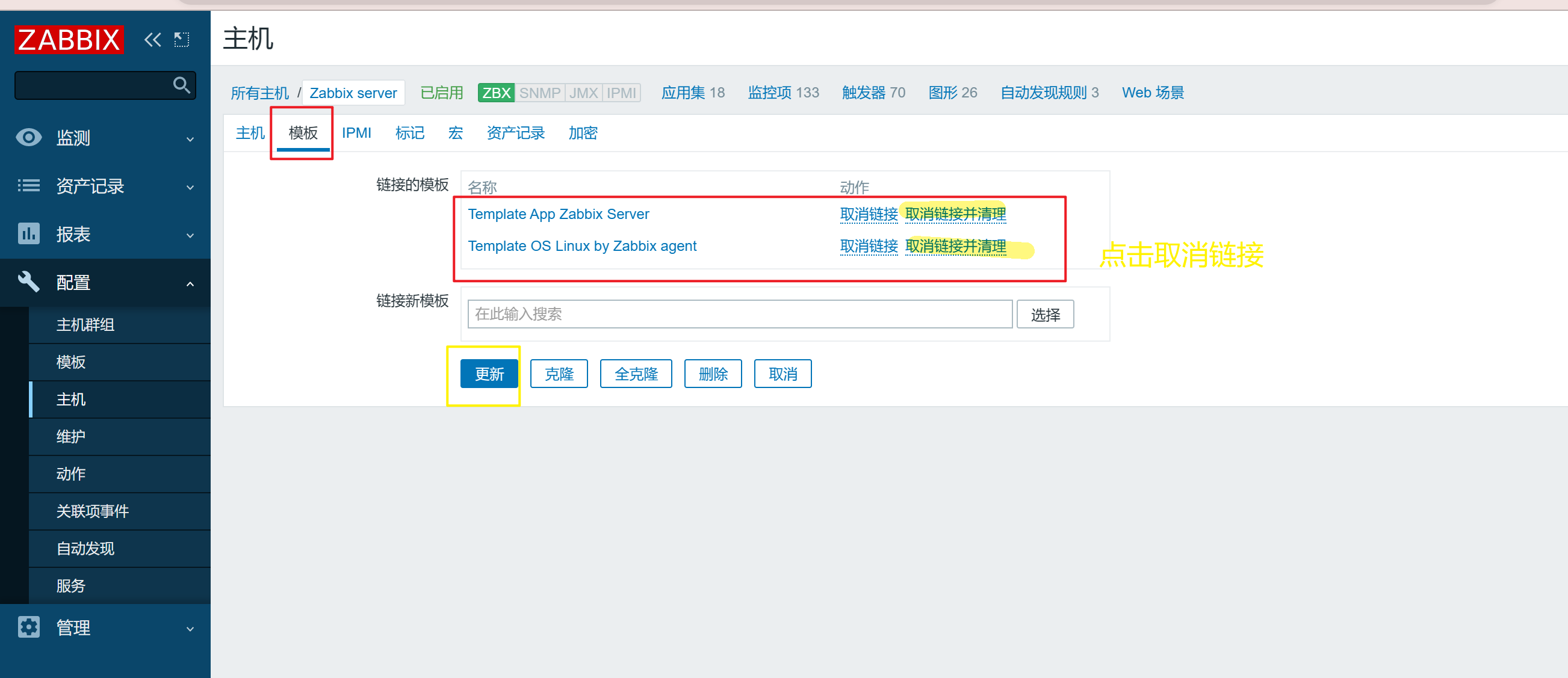Select 主机 in the sidebar submenu
This screenshot has height=678, width=1568.
(120, 399)
